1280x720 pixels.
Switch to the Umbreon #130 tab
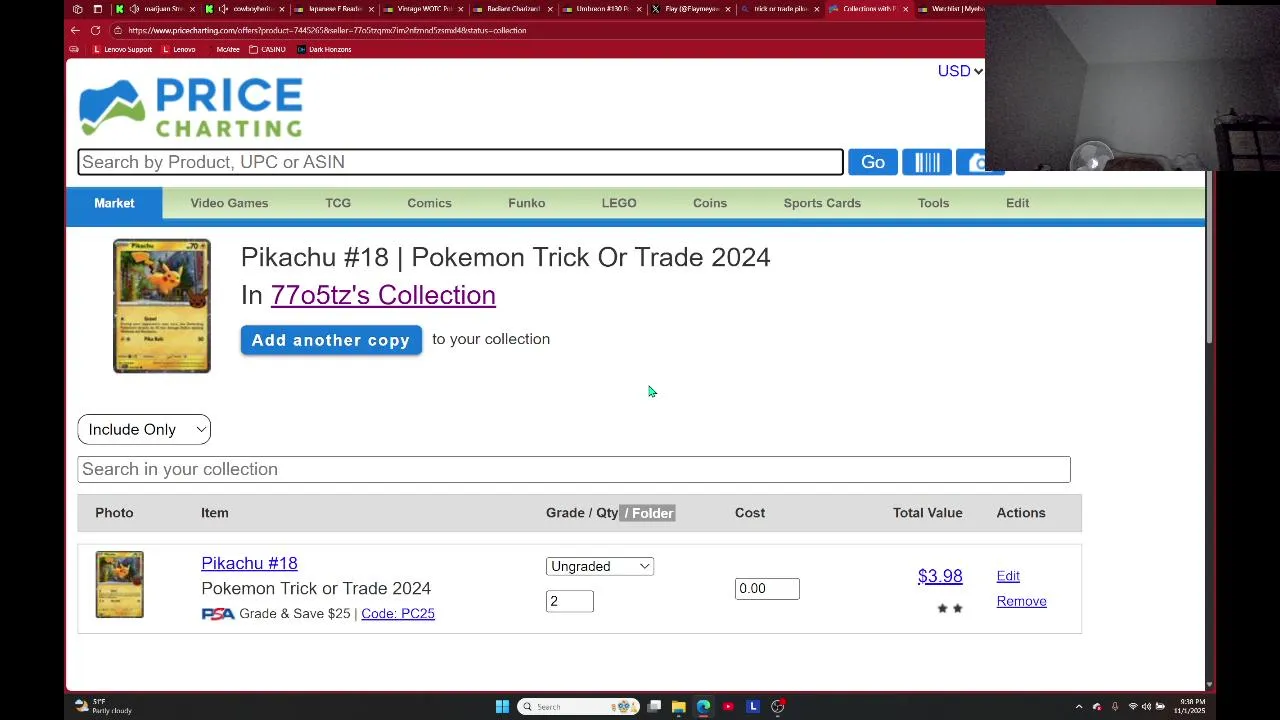coord(601,9)
